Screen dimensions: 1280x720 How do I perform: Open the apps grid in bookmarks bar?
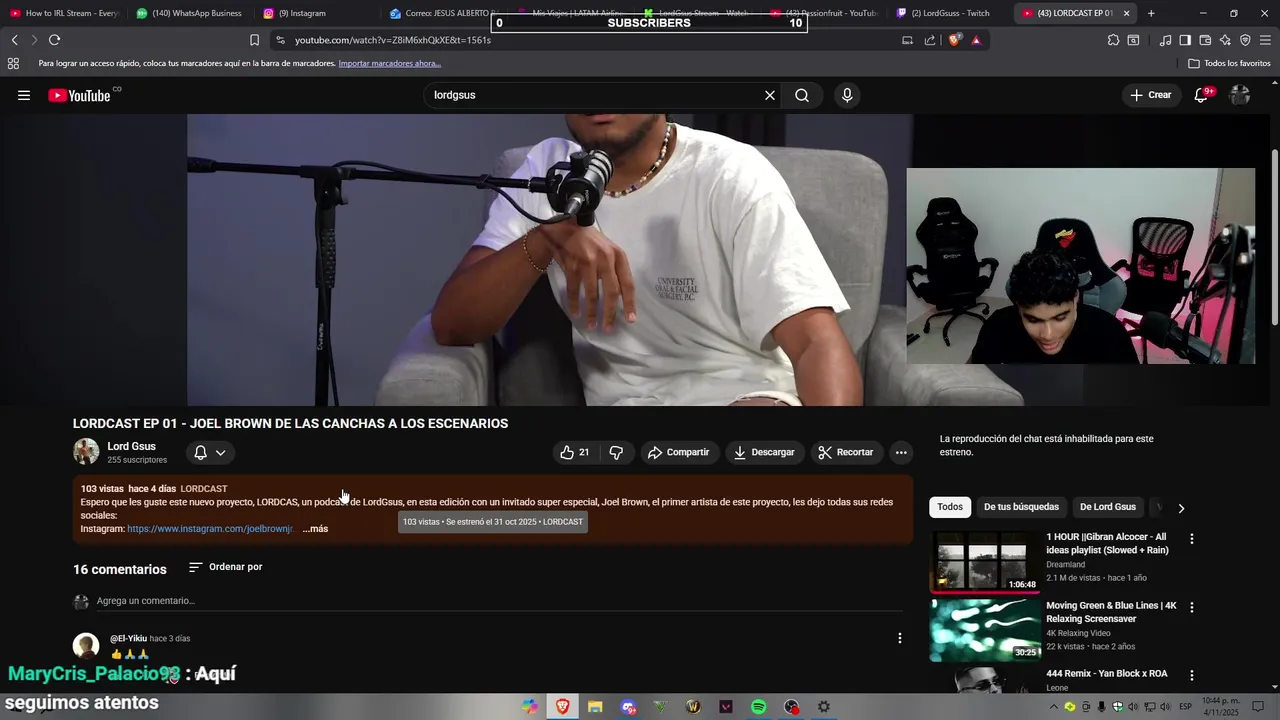(13, 63)
